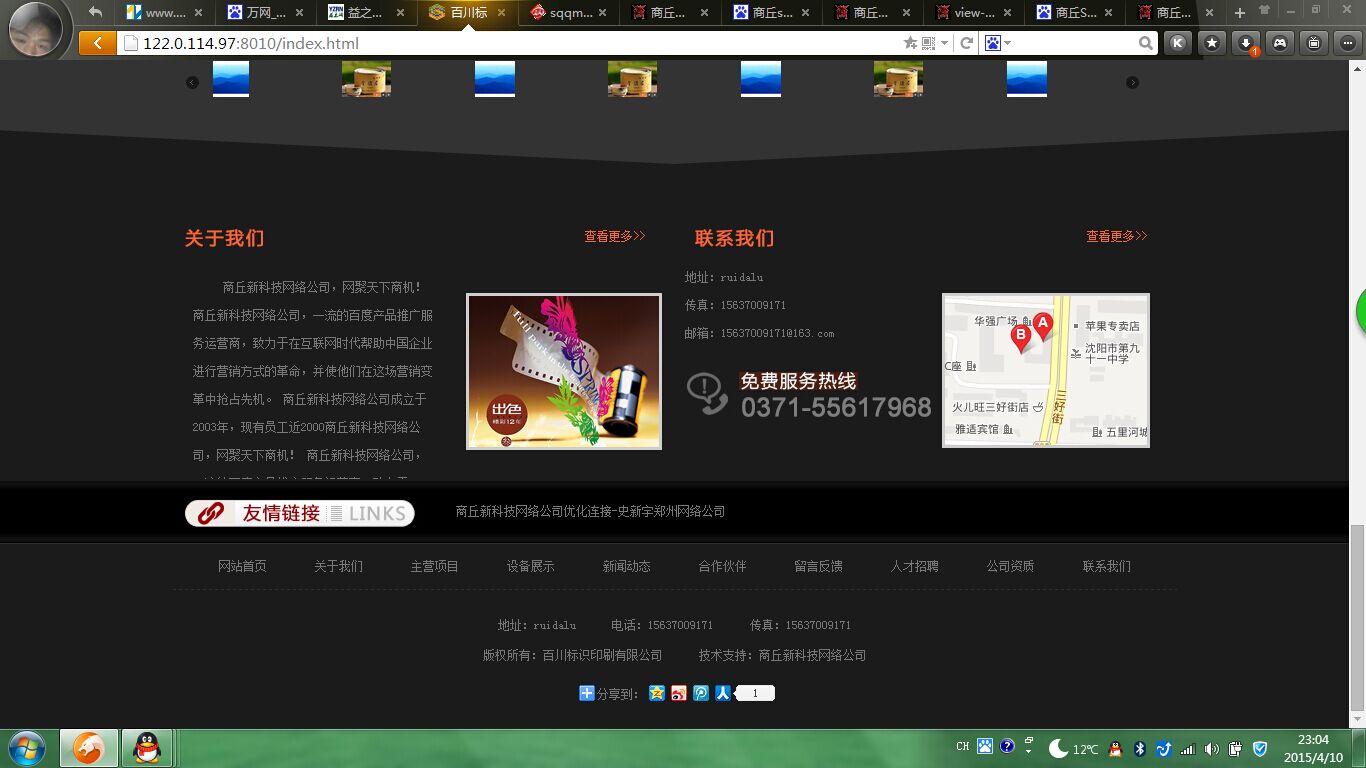Share via the blue plus share icon
Screen dimensions: 1366x768
tap(587, 693)
